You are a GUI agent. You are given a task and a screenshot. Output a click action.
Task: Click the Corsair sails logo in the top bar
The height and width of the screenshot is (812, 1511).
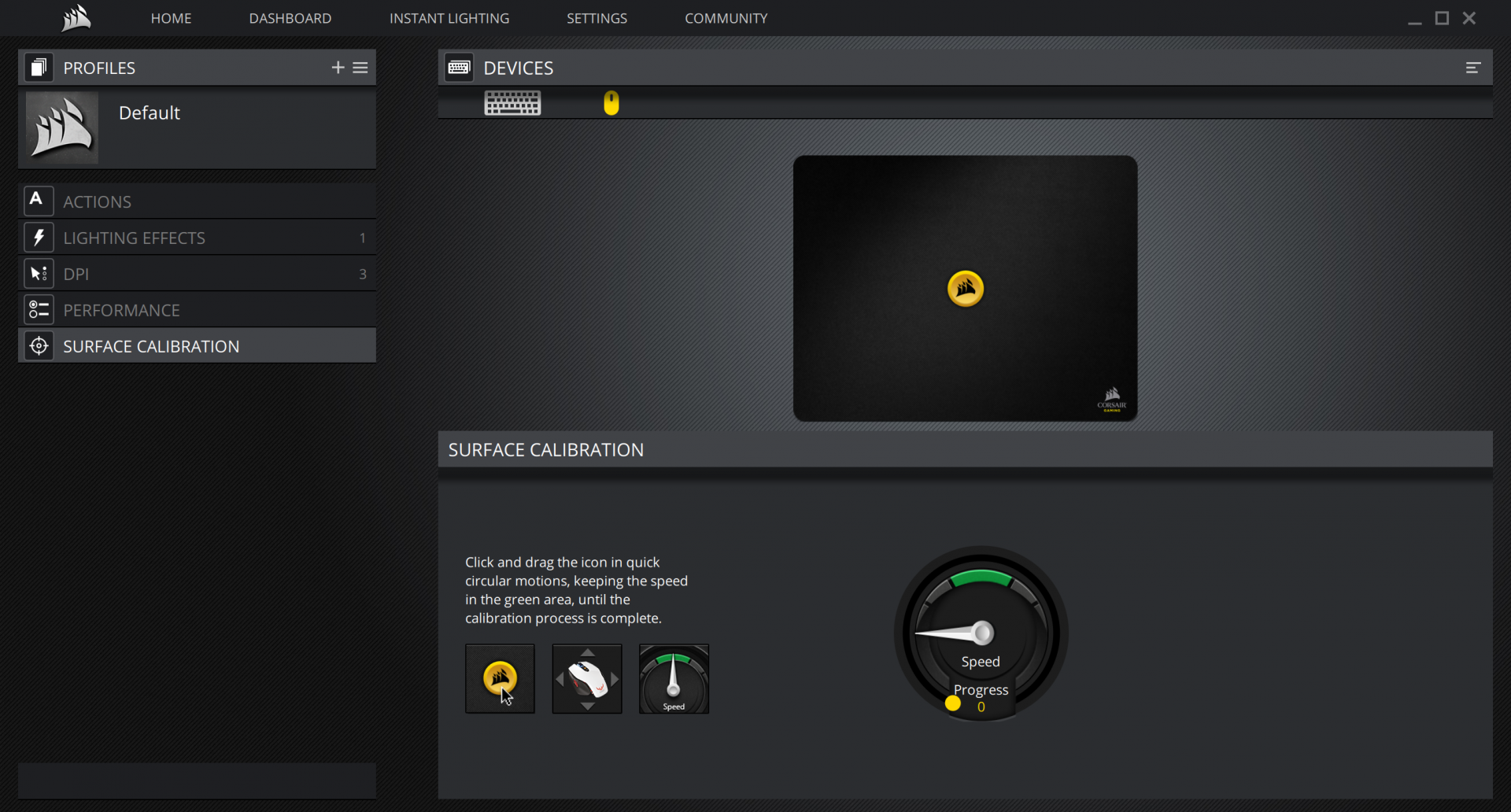click(76, 17)
